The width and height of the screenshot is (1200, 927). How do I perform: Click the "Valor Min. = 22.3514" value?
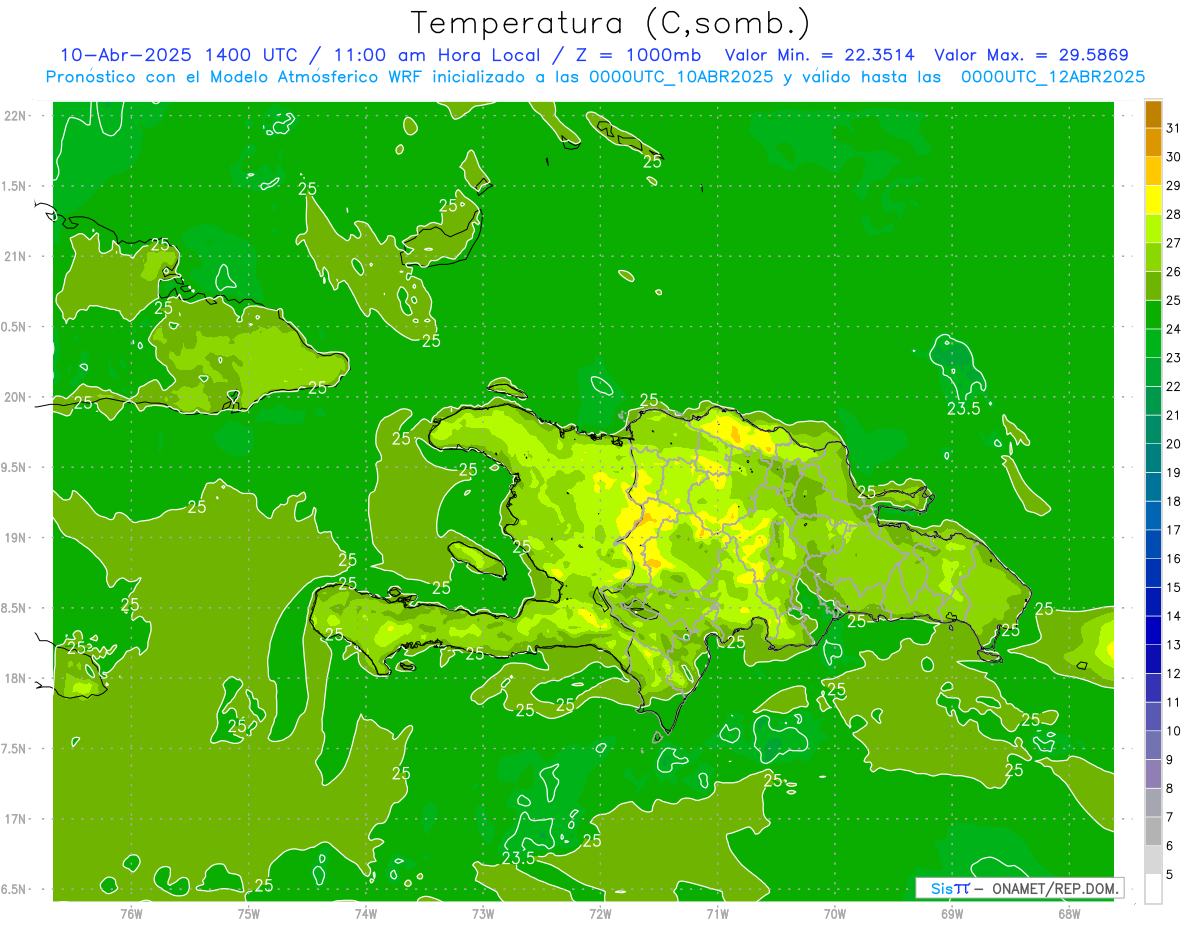tap(819, 55)
